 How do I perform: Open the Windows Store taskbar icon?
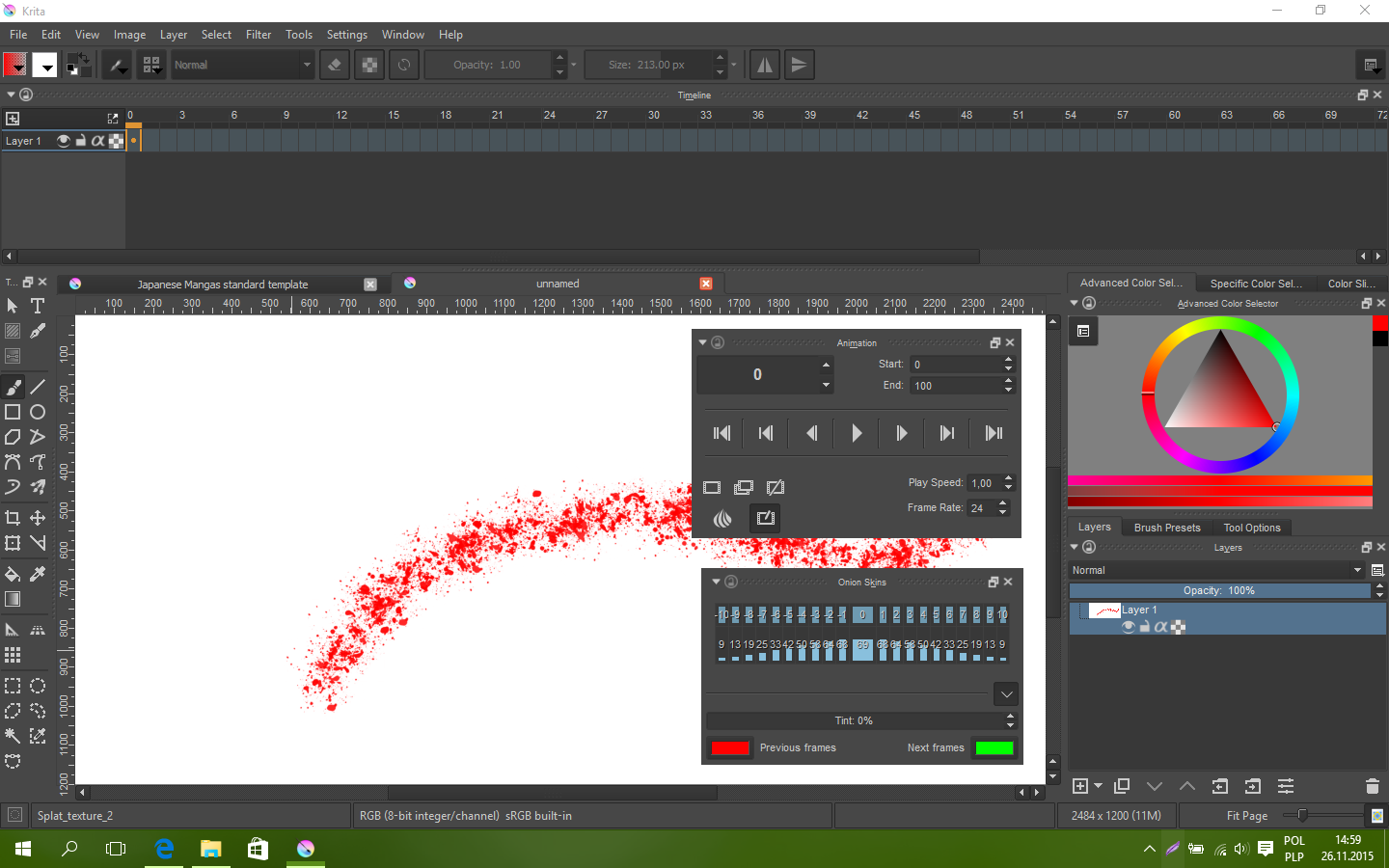pyautogui.click(x=258, y=849)
